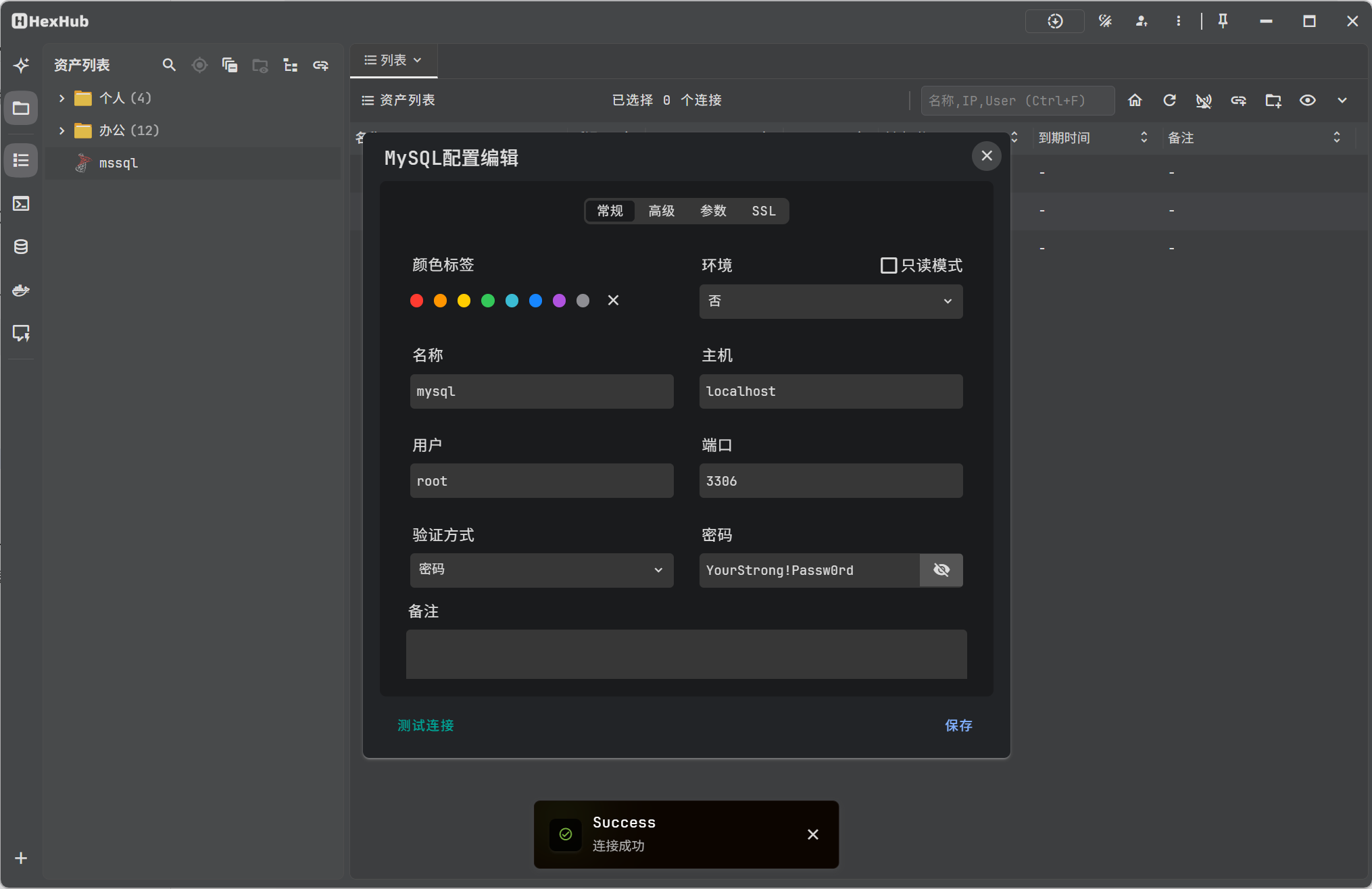The height and width of the screenshot is (889, 1372).
Task: Choose the green color tag
Action: (x=488, y=301)
